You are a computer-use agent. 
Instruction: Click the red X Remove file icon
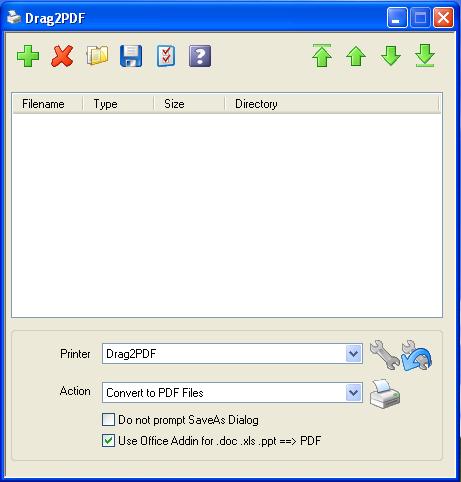point(62,56)
